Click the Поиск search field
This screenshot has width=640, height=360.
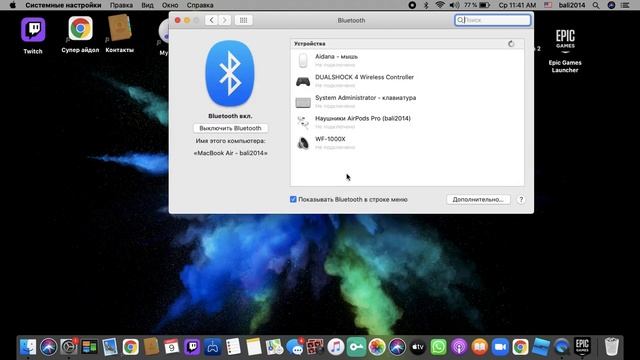[493, 20]
